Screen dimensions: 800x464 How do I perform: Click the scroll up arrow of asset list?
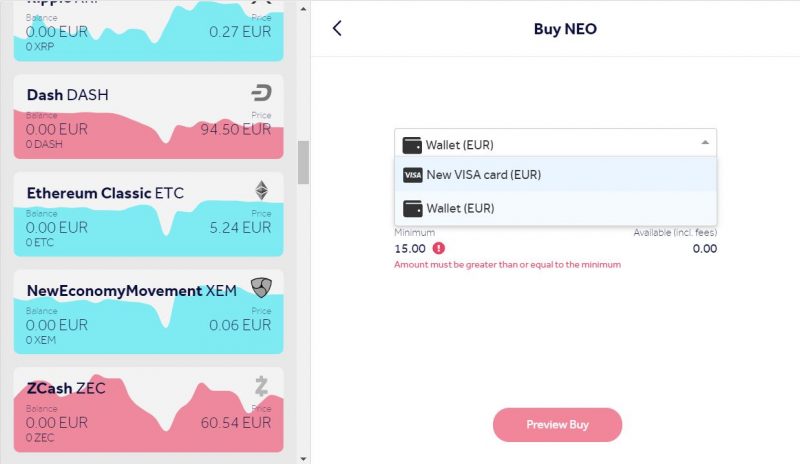[304, 9]
